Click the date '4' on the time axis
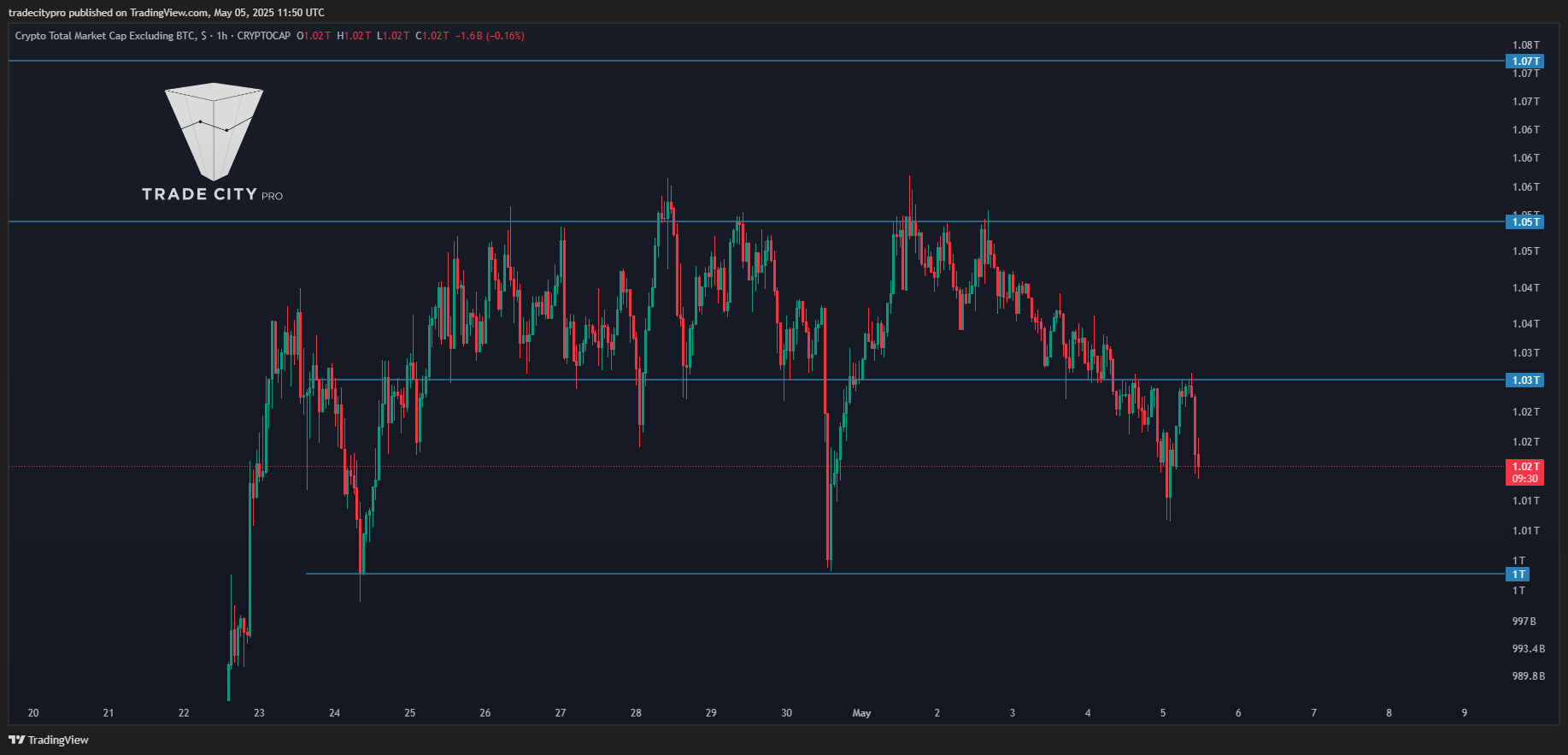 (1088, 713)
